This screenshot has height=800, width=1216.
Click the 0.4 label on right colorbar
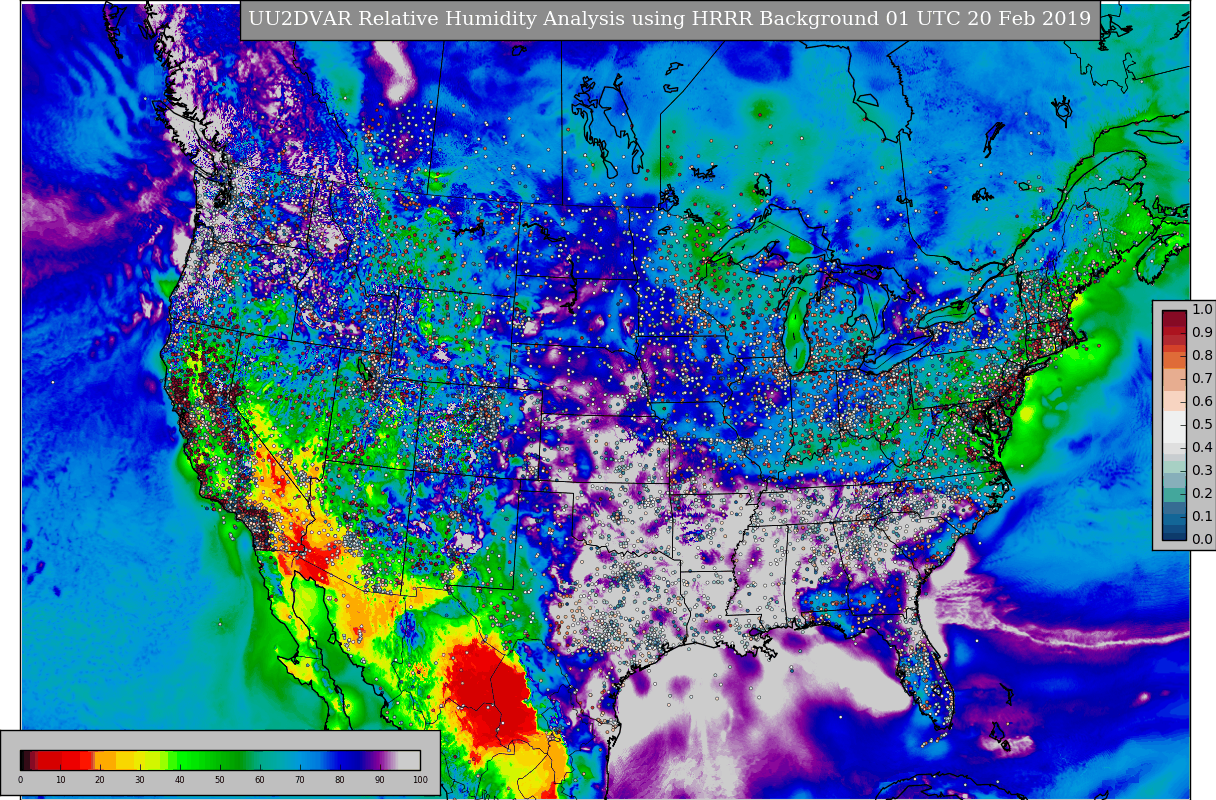pyautogui.click(x=1202, y=447)
